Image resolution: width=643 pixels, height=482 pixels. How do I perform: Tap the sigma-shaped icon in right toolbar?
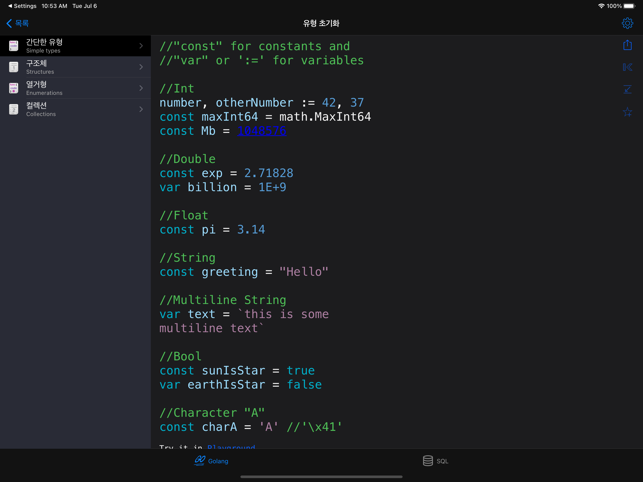click(627, 89)
